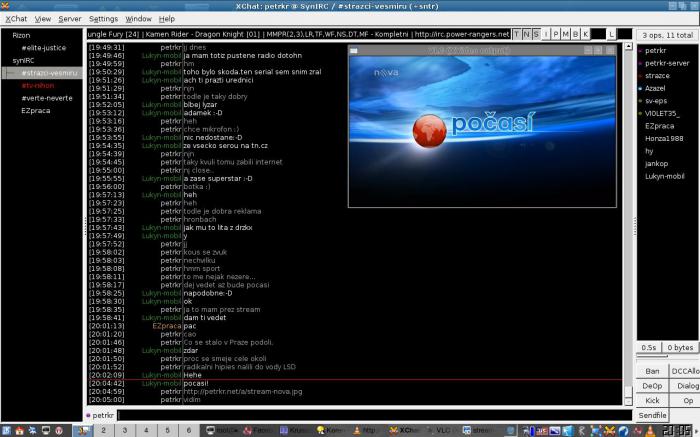Switch to virtual desktop 6 in pager
This screenshot has height=437, width=700.
[188, 430]
